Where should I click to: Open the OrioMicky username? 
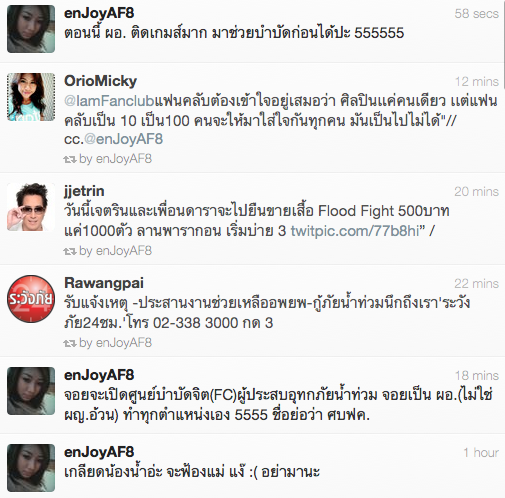point(100,81)
